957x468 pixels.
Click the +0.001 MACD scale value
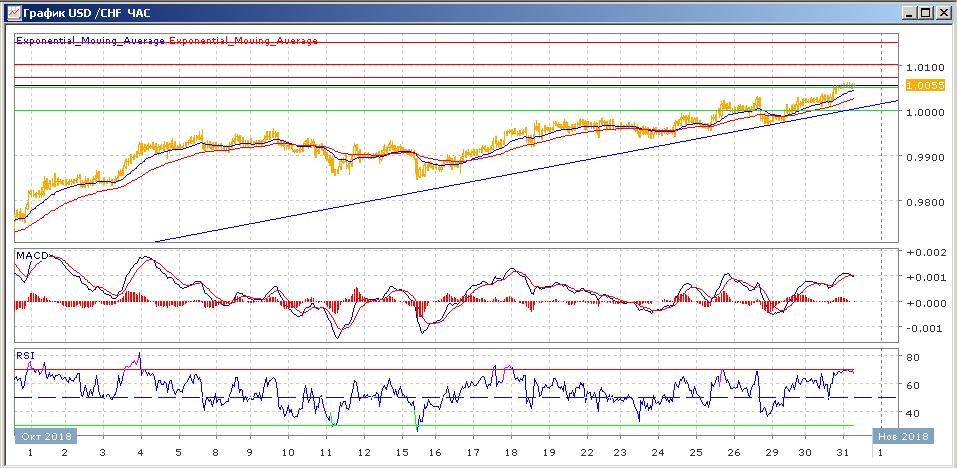(x=928, y=278)
